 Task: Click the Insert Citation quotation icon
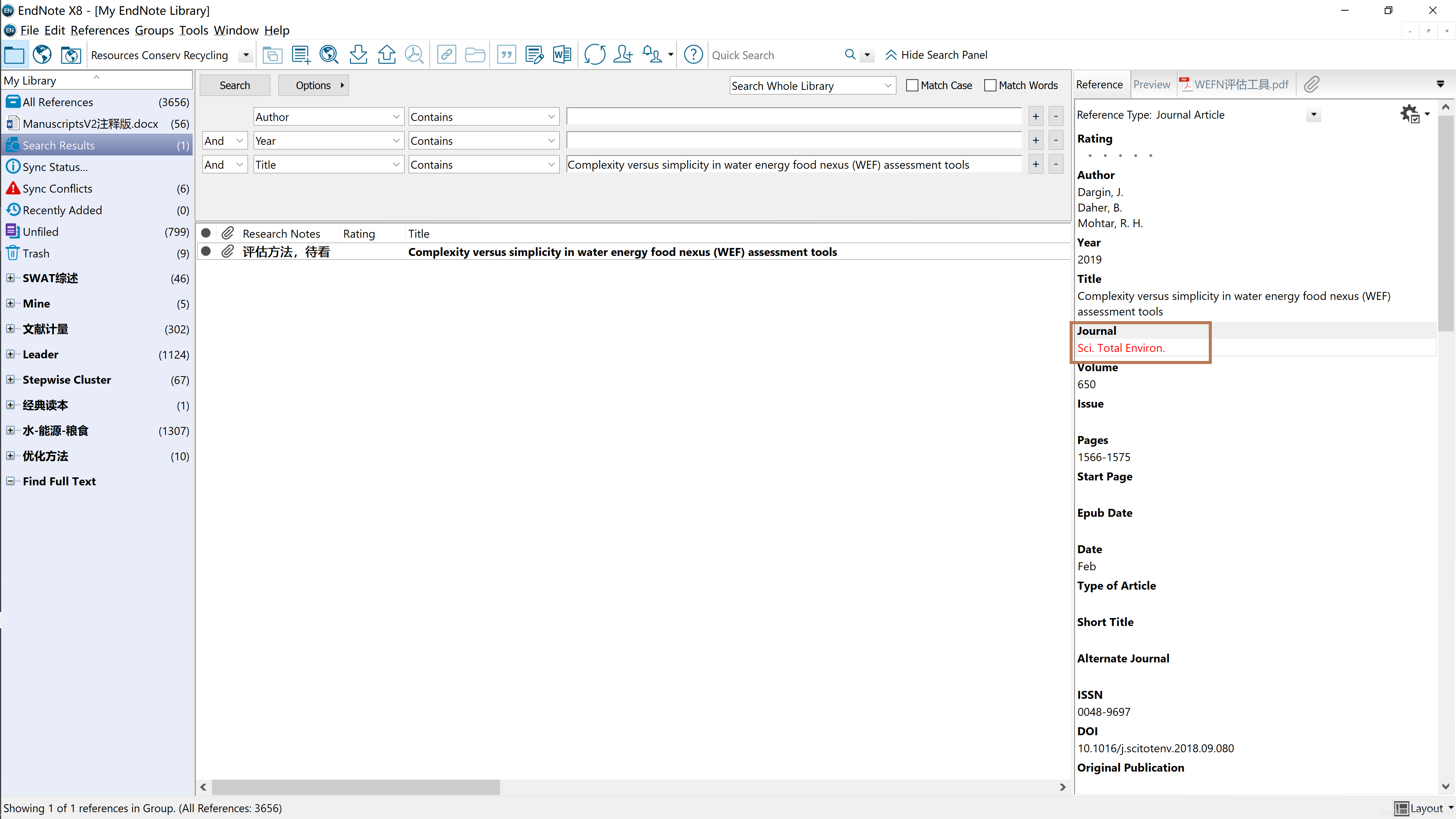tap(507, 55)
